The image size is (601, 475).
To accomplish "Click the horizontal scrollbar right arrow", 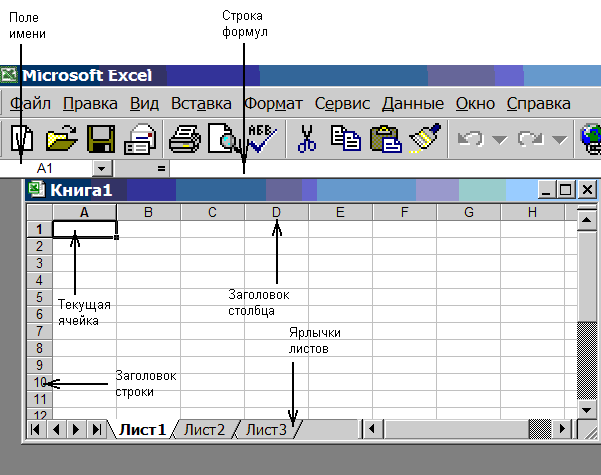I will coord(562,429).
